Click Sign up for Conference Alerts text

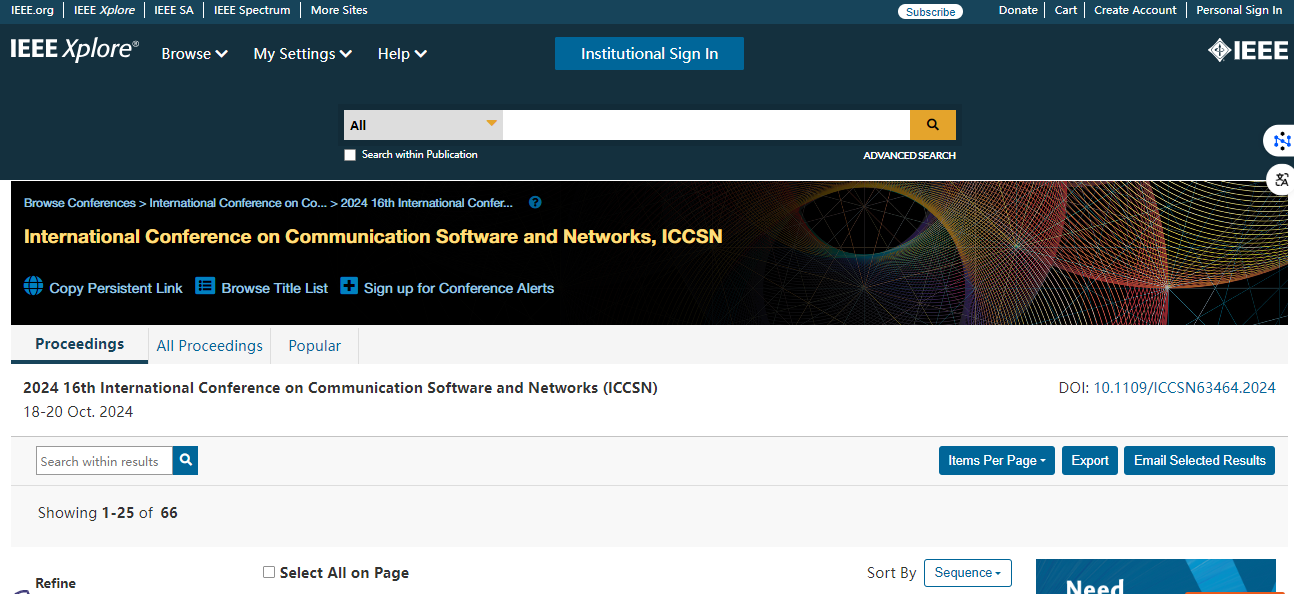click(x=459, y=288)
